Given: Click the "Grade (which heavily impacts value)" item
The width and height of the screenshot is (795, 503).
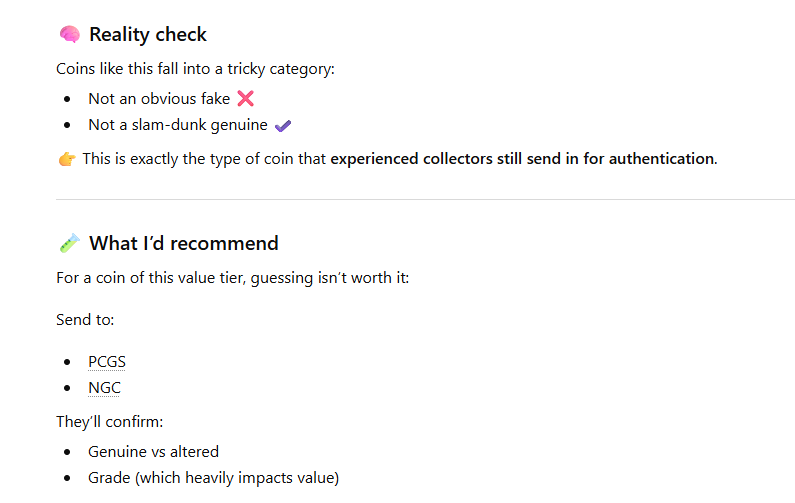Looking at the screenshot, I should pos(213,478).
